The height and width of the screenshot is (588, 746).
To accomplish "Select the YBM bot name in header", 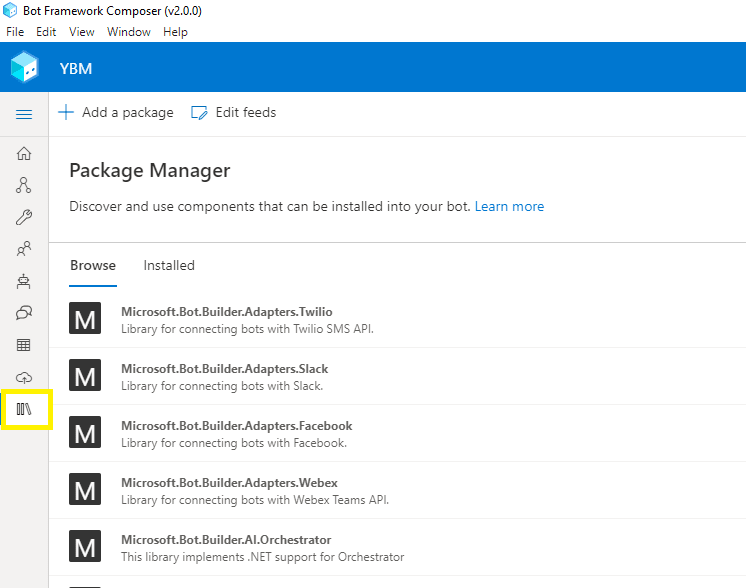I will coord(76,69).
